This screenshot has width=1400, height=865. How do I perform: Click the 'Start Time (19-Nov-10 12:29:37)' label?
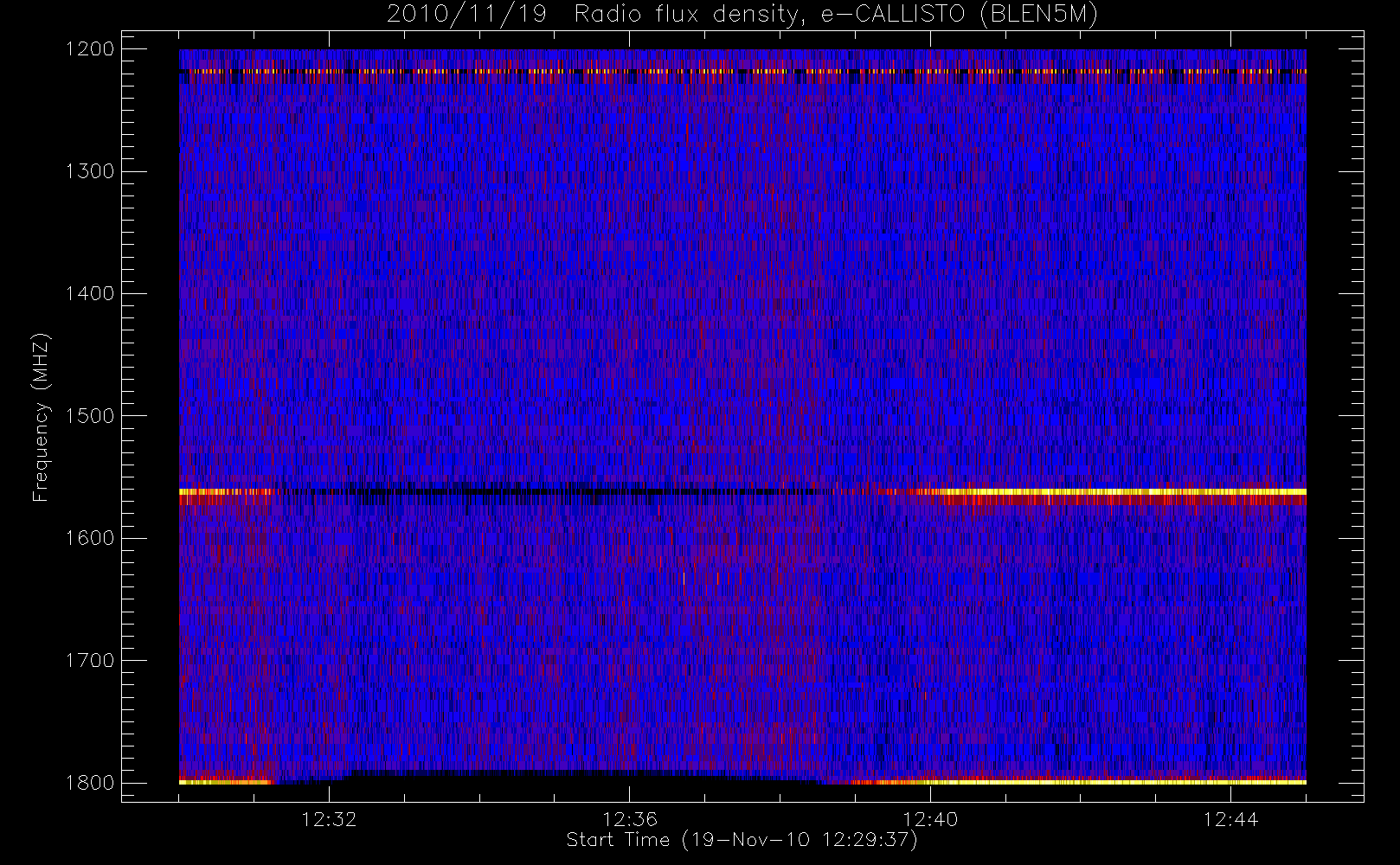(x=742, y=840)
